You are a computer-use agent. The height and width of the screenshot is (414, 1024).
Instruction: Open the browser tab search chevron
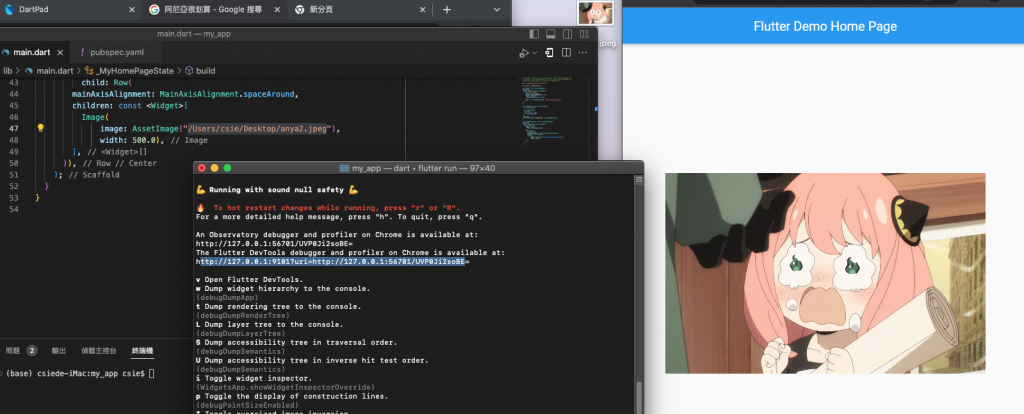497,9
